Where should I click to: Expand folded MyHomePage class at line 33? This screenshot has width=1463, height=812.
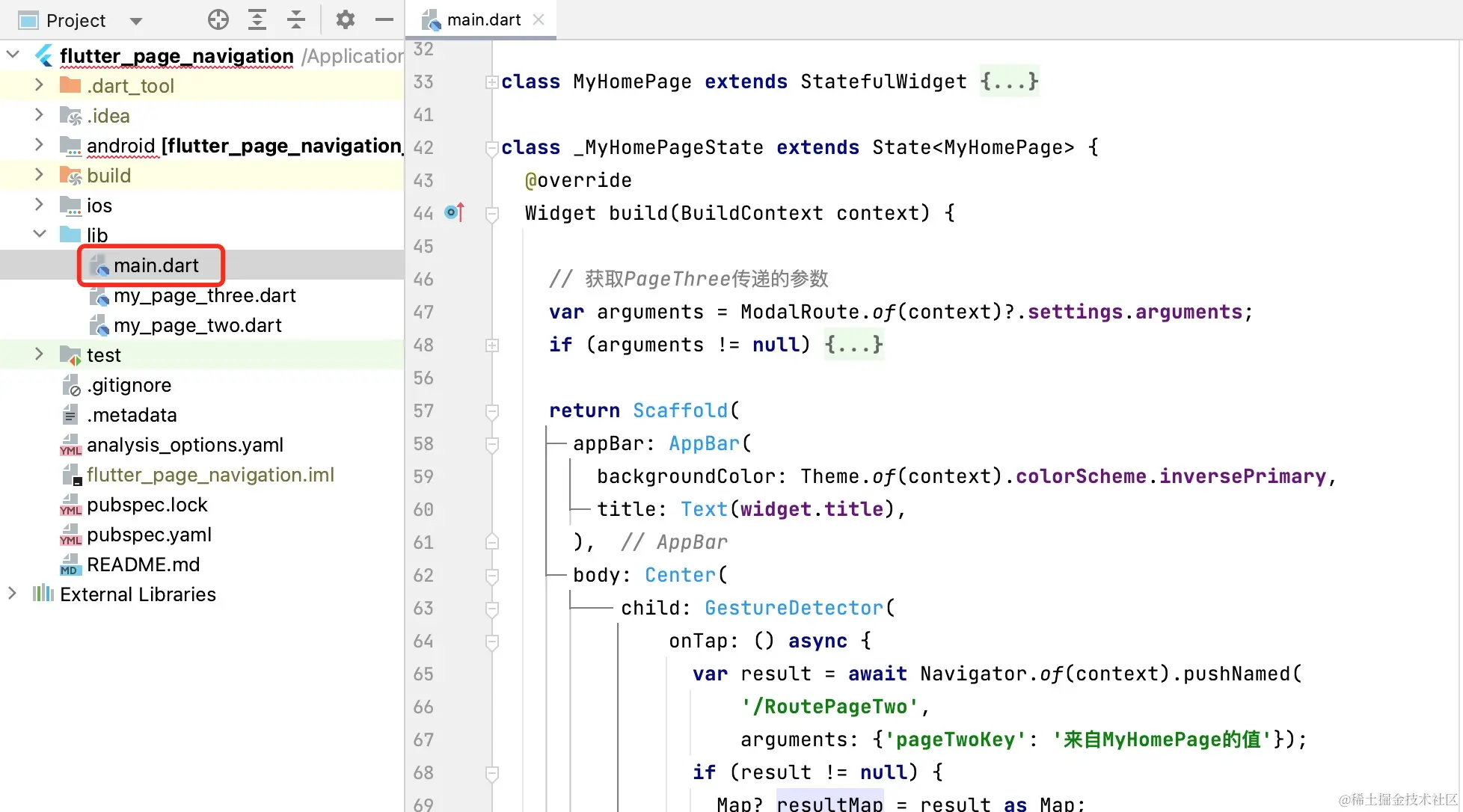pyautogui.click(x=491, y=82)
